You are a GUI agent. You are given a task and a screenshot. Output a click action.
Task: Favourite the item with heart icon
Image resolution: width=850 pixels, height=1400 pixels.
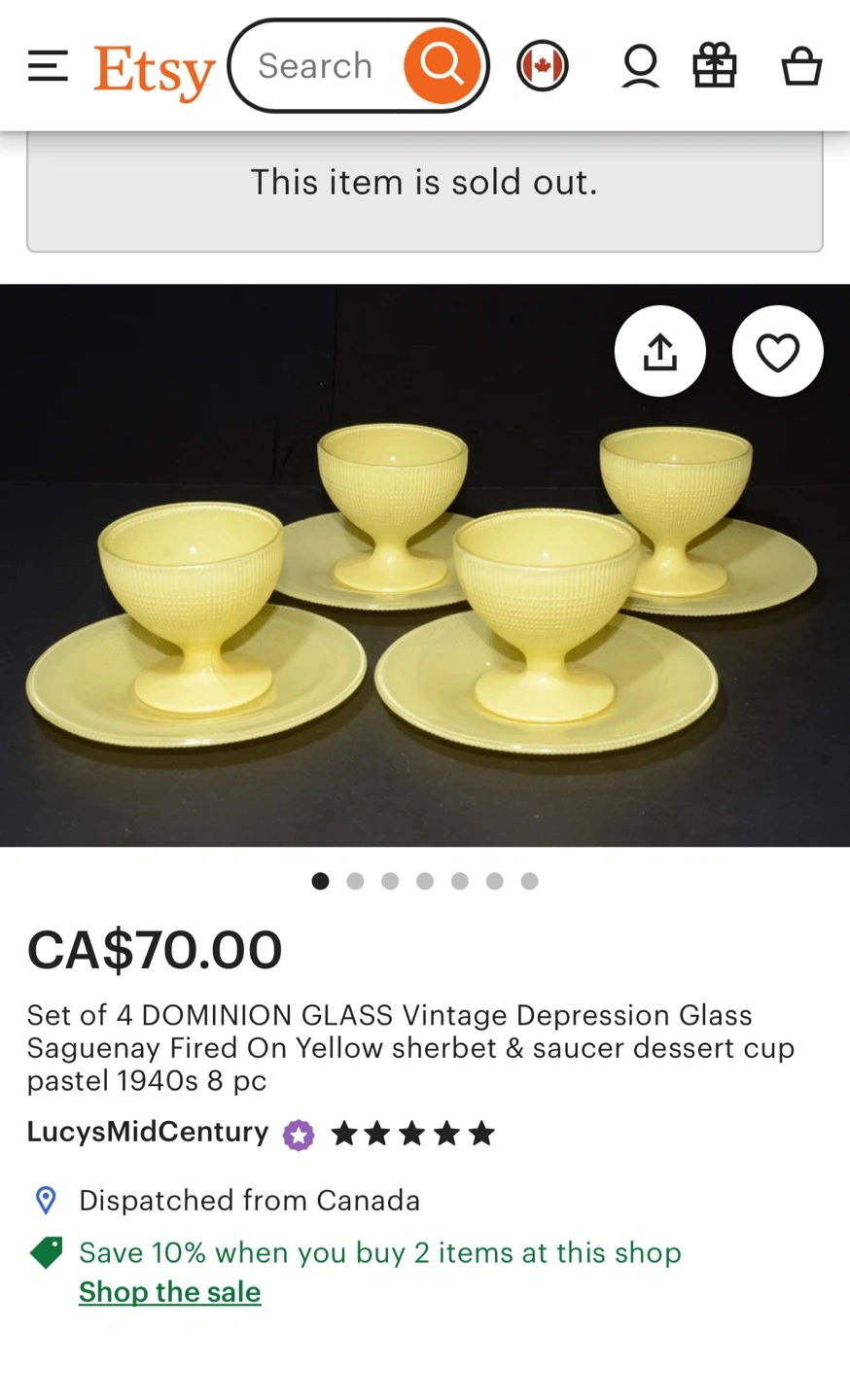[x=777, y=351]
